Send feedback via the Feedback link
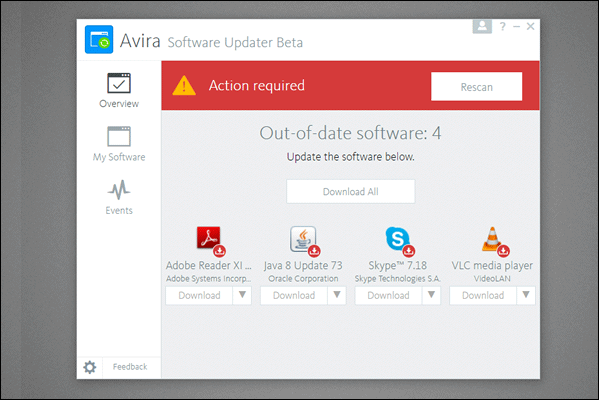 coord(130,367)
